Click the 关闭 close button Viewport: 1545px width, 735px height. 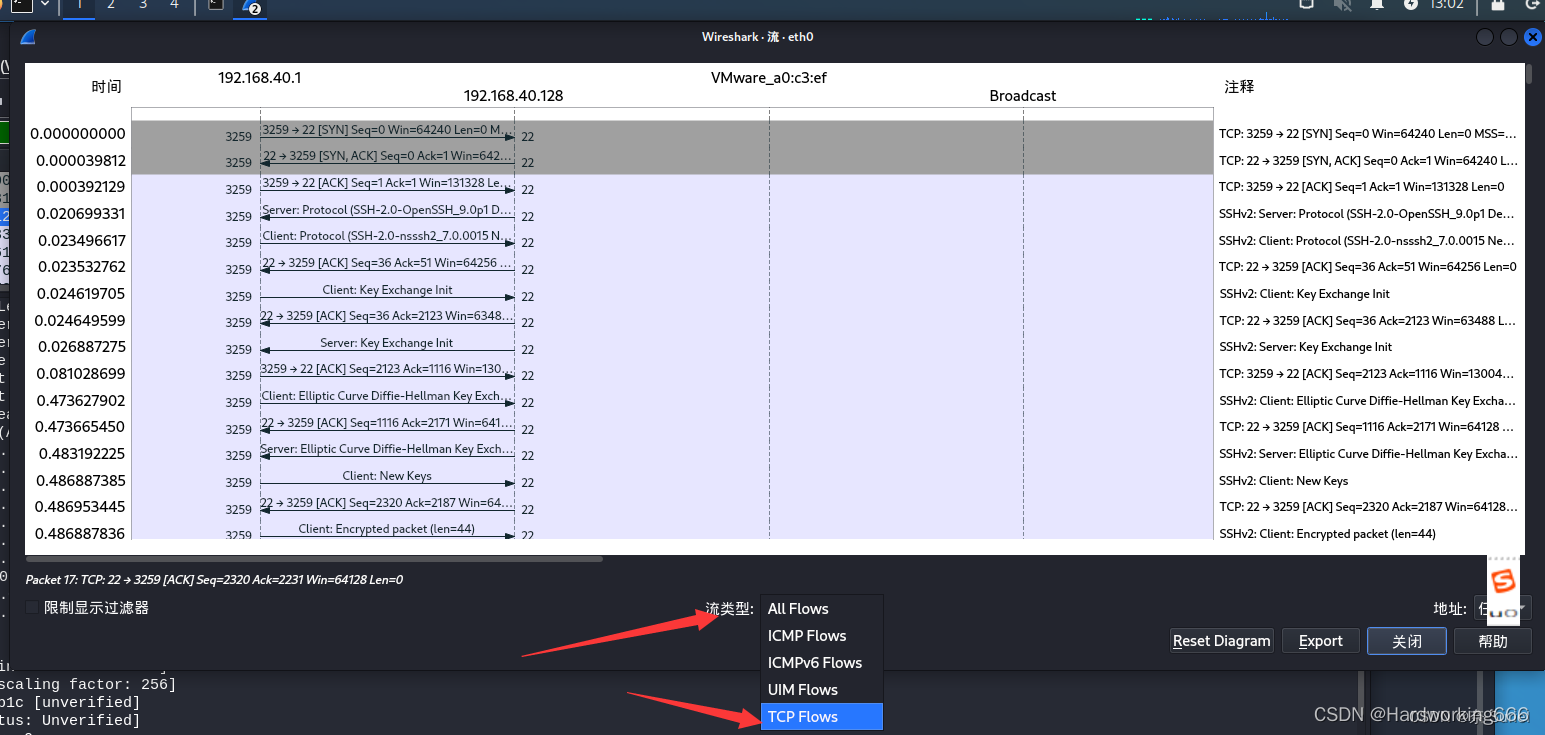[x=1406, y=641]
